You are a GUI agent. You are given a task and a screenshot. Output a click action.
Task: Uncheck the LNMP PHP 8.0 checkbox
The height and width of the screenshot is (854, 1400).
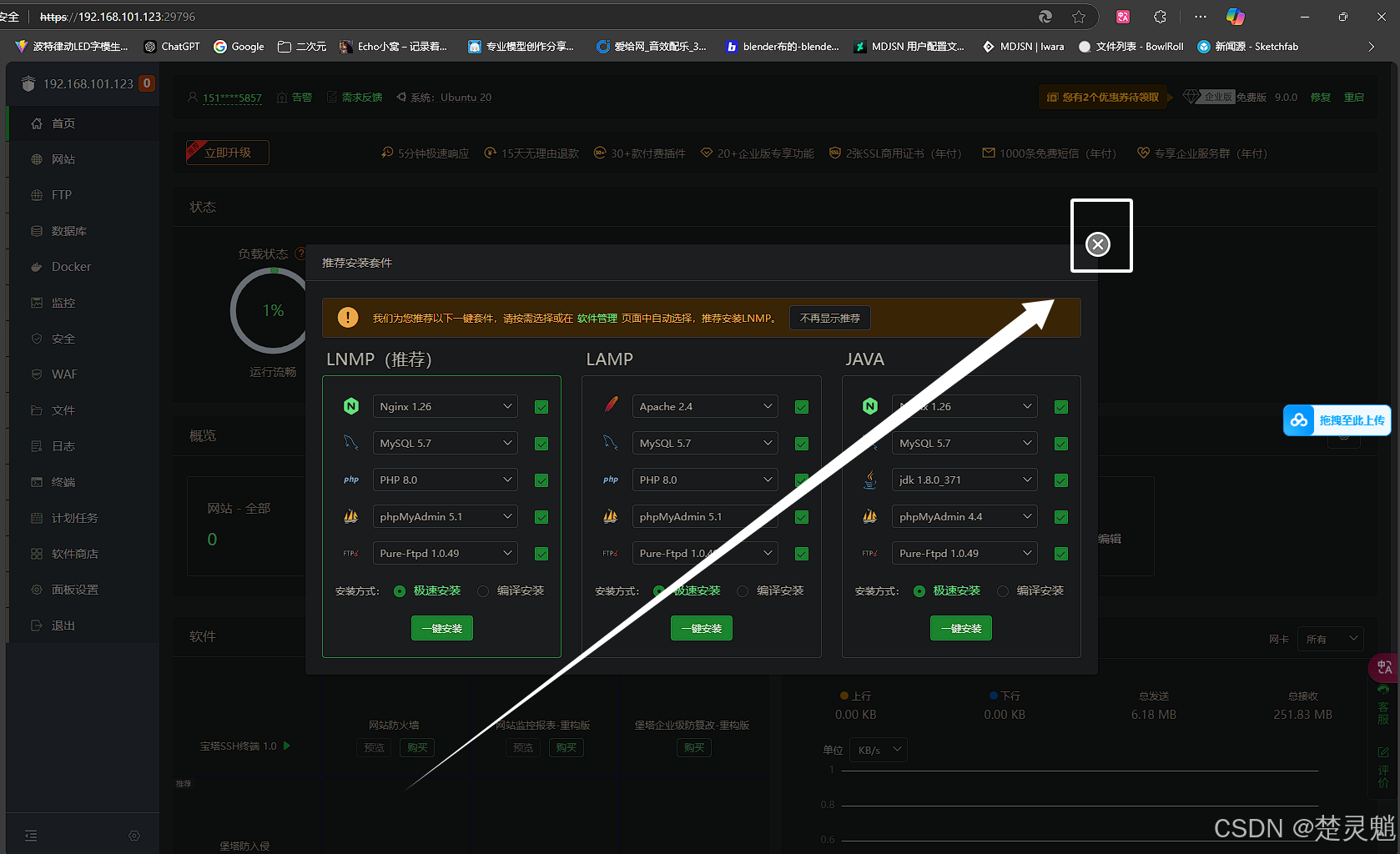click(541, 480)
